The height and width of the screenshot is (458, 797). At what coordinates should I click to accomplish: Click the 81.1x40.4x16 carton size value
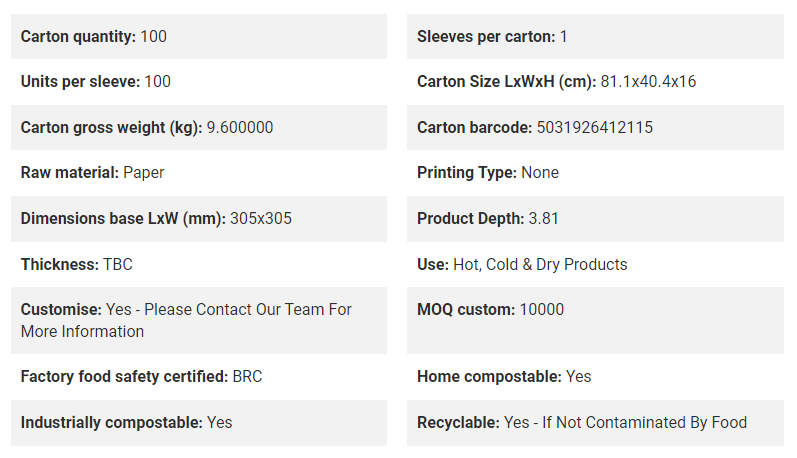649,82
